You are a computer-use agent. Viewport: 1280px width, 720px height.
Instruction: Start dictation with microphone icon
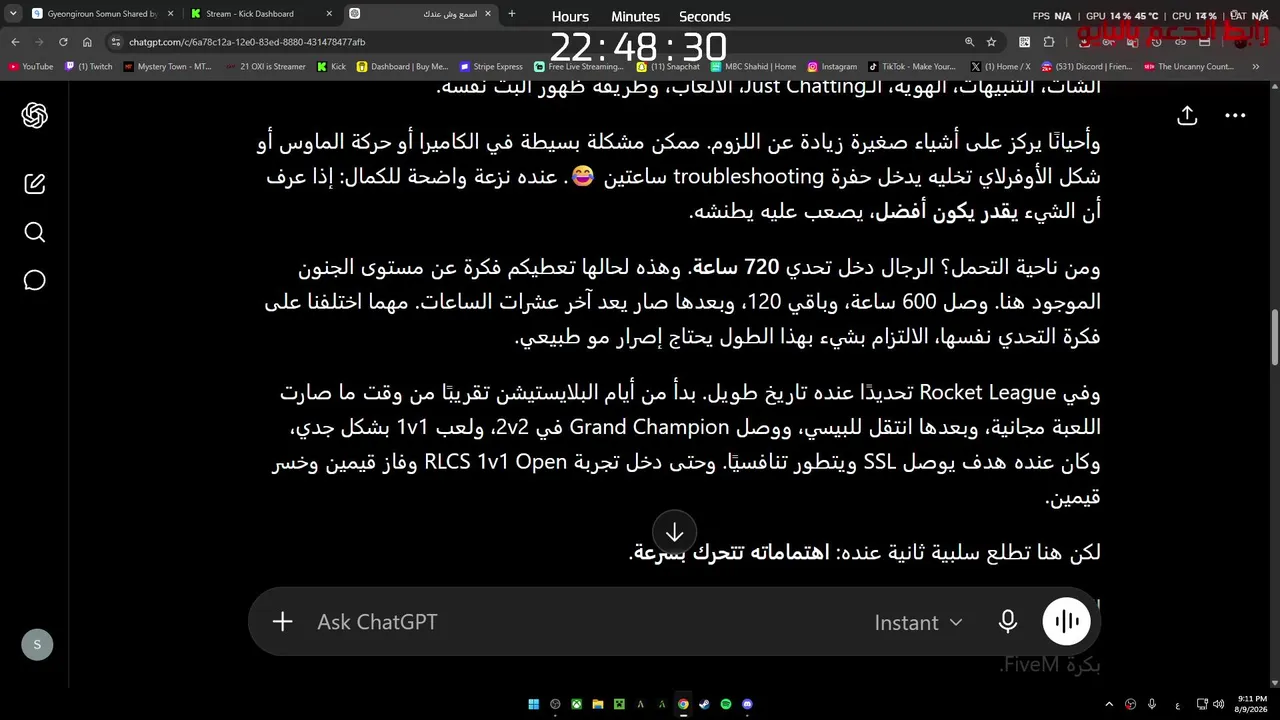click(x=1008, y=622)
